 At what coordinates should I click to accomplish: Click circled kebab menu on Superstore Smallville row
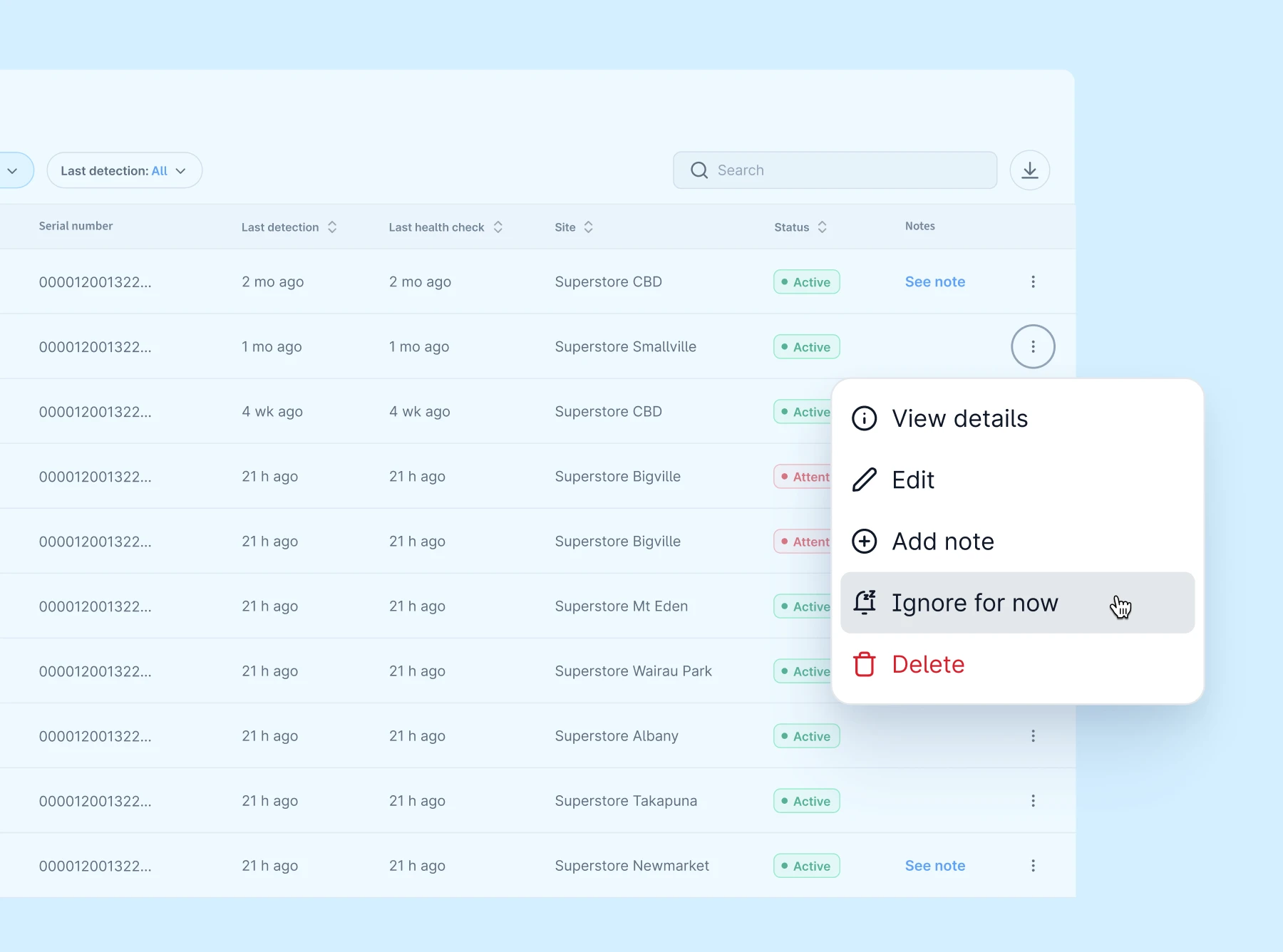coord(1033,346)
